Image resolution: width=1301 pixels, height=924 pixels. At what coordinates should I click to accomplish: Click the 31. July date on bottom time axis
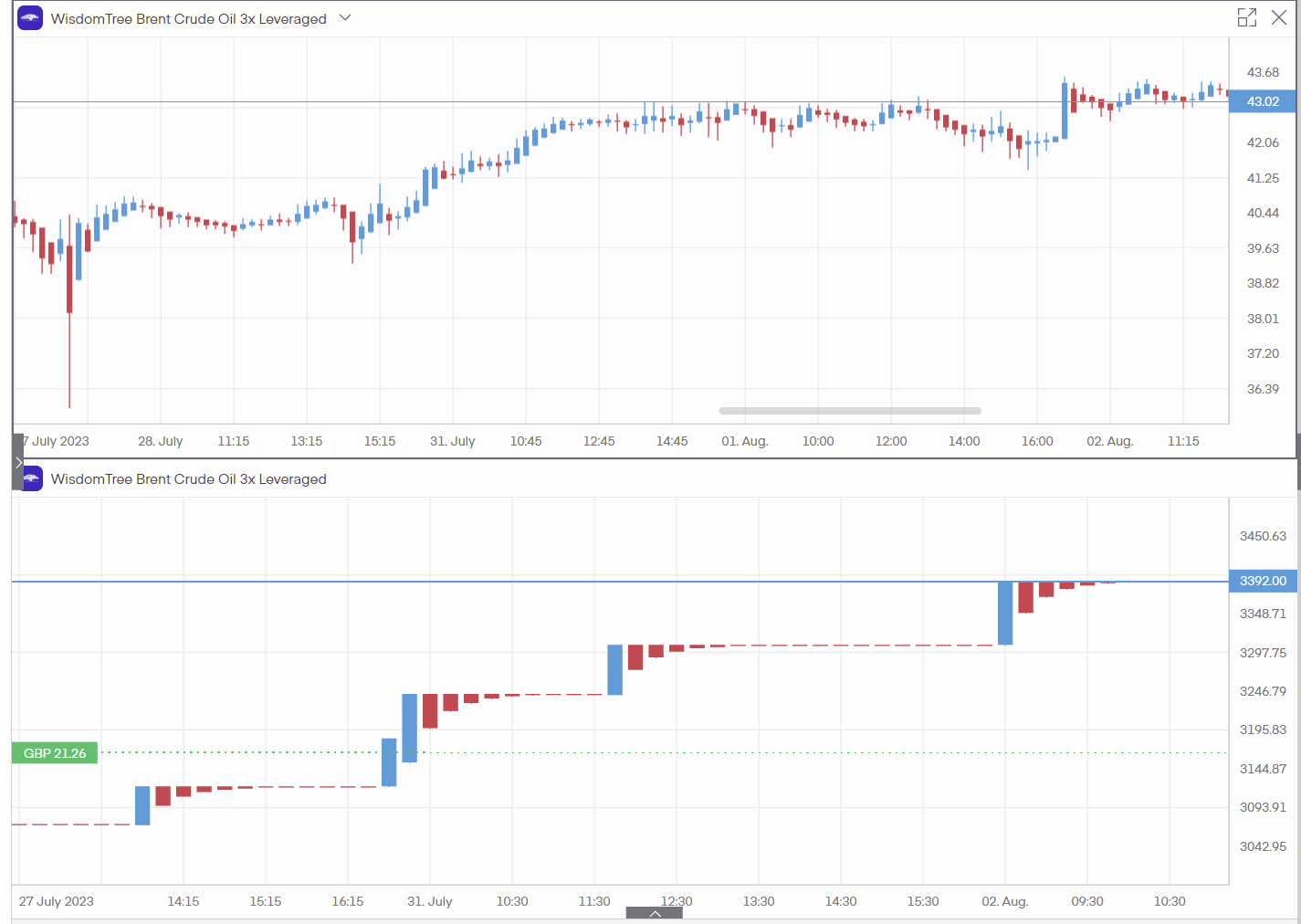pyautogui.click(x=430, y=901)
